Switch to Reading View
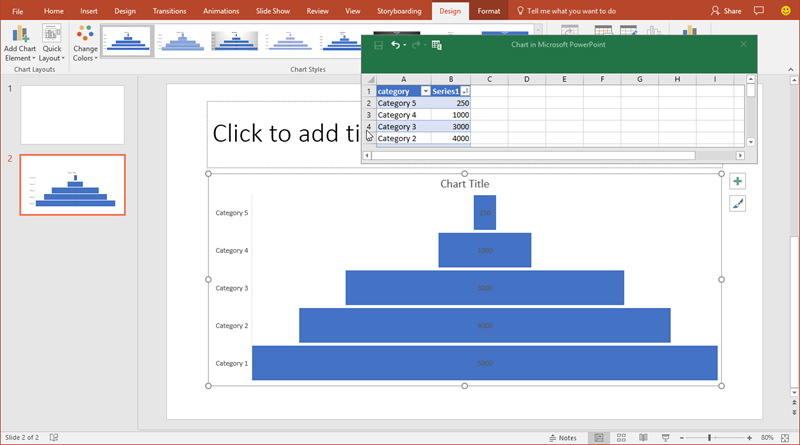Image resolution: width=800 pixels, height=445 pixels. 643,438
